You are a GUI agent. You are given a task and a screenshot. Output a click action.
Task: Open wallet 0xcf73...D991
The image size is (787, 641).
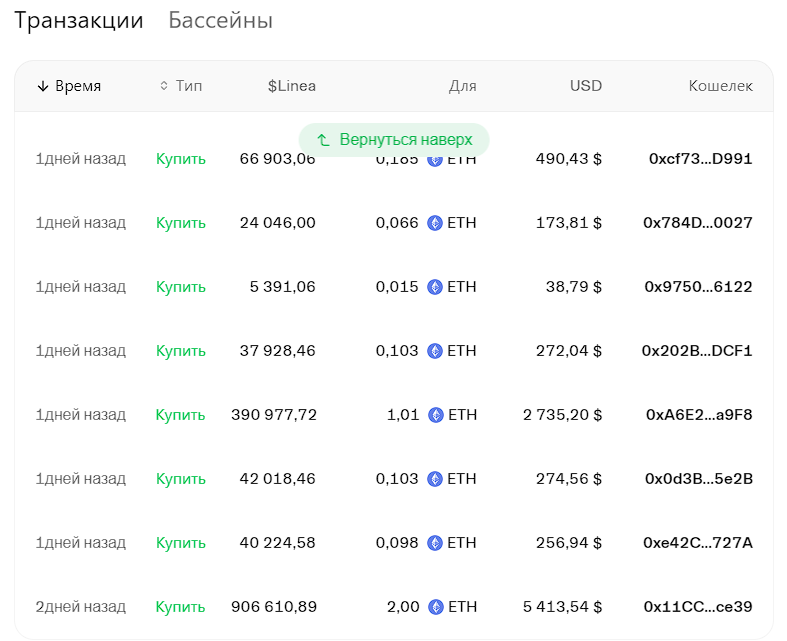coord(700,159)
